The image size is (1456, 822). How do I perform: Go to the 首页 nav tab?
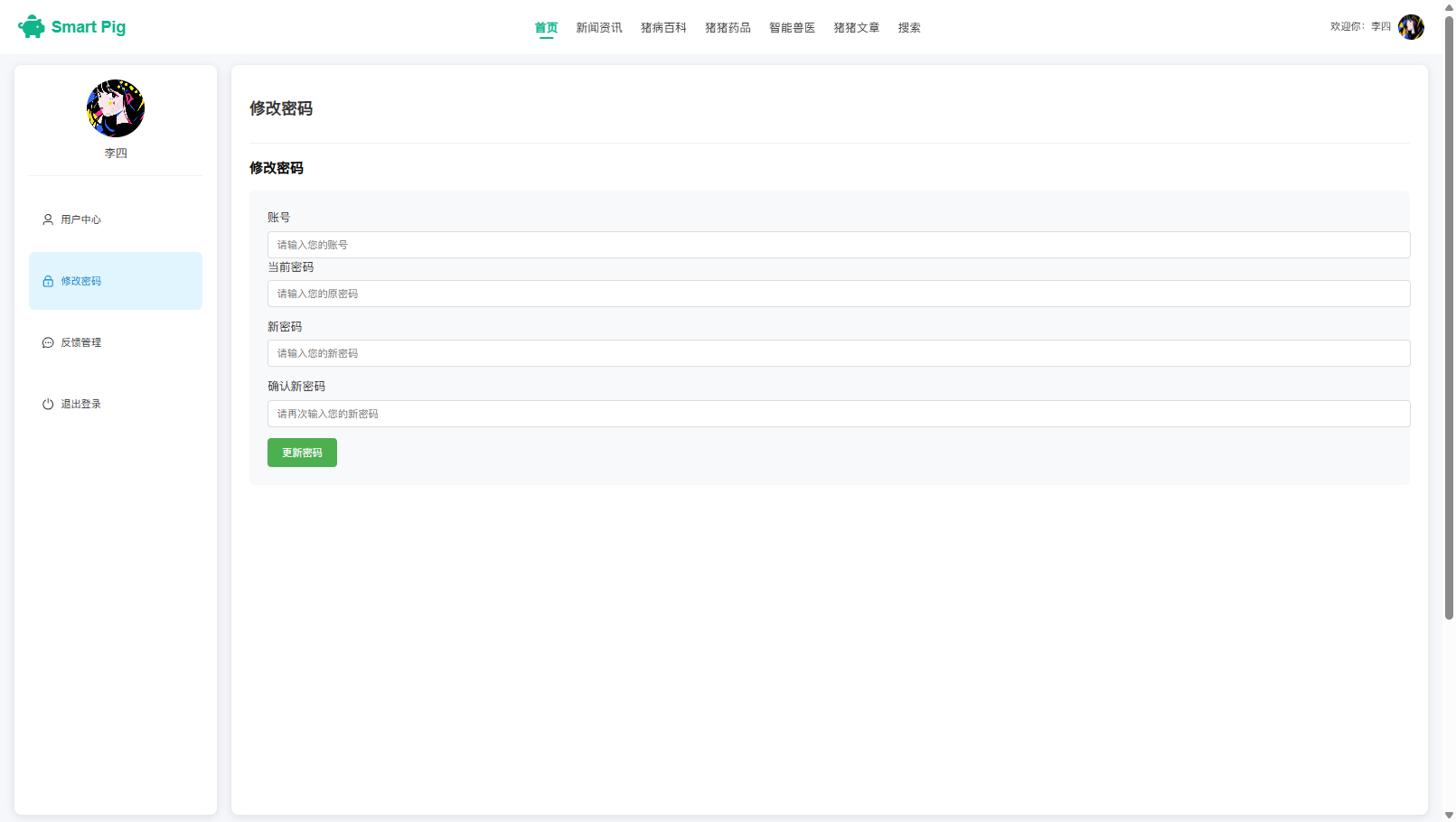[547, 28]
